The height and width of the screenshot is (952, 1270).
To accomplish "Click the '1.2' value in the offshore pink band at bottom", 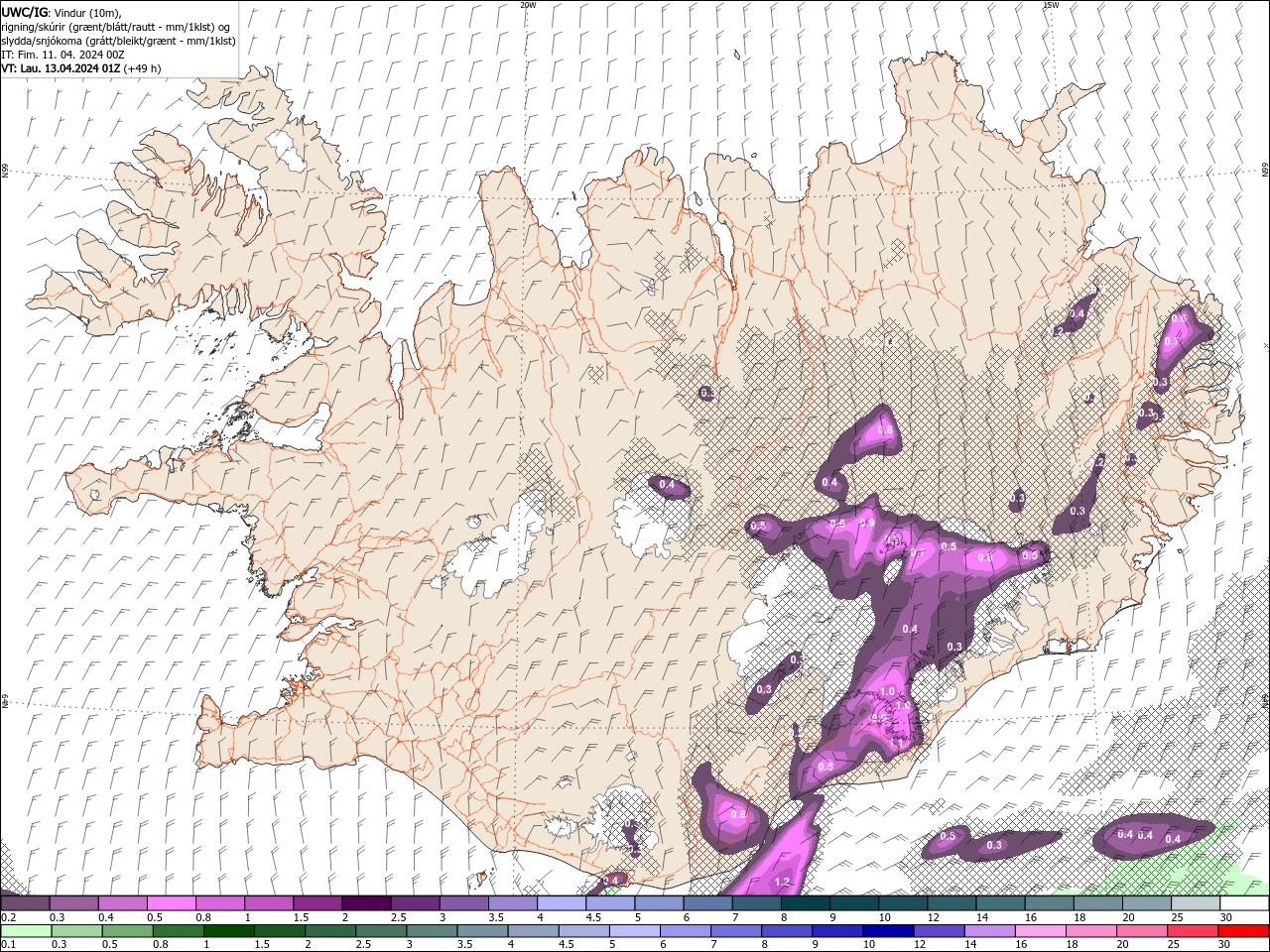I will (782, 882).
